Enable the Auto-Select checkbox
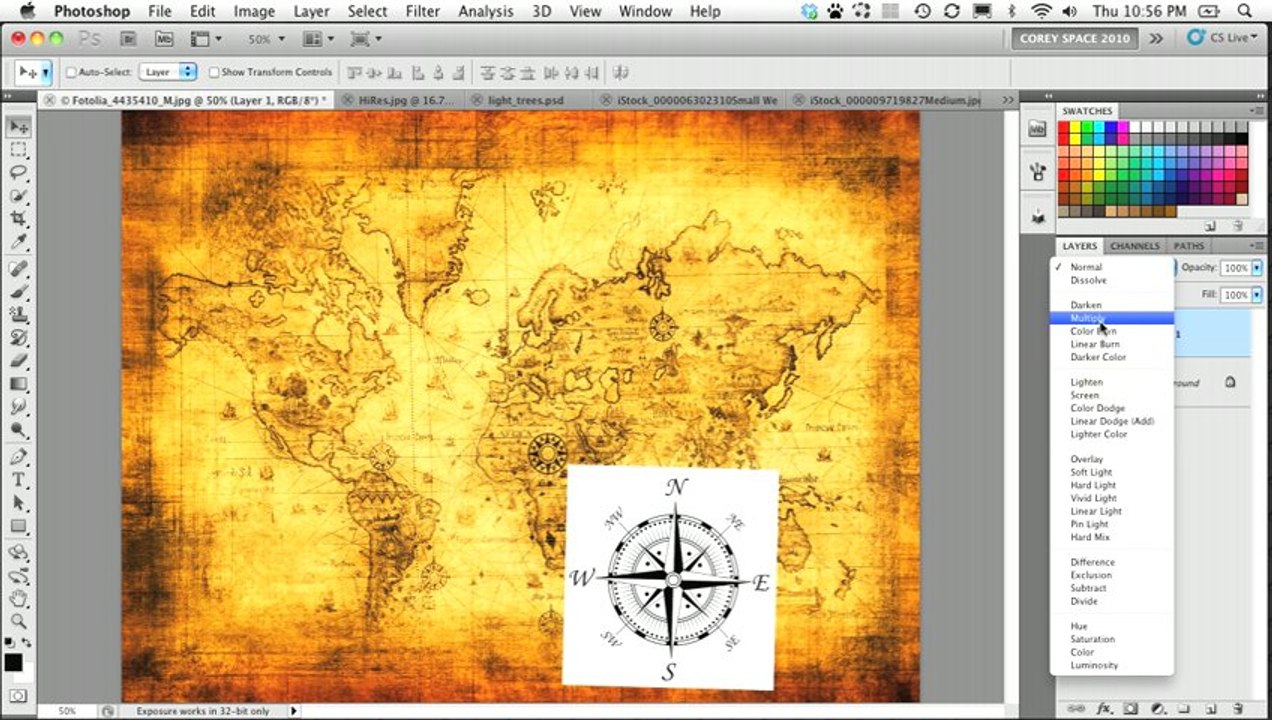This screenshot has width=1272, height=720. [x=71, y=73]
